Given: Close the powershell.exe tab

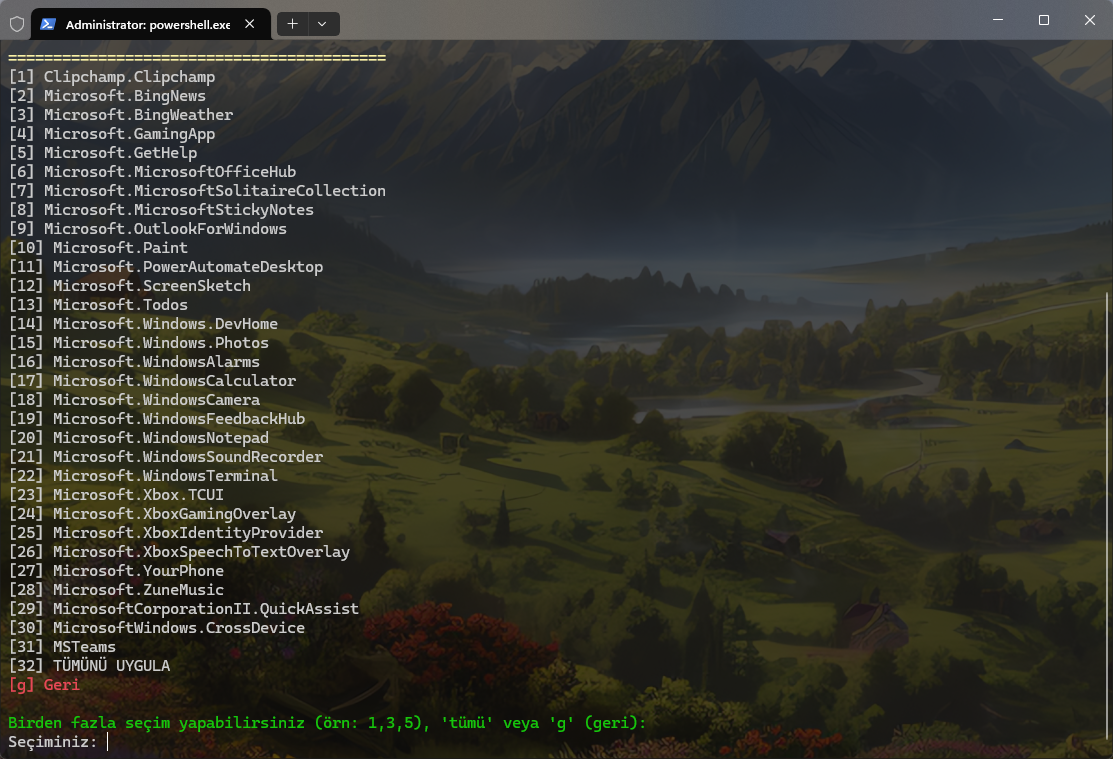Looking at the screenshot, I should coord(250,24).
